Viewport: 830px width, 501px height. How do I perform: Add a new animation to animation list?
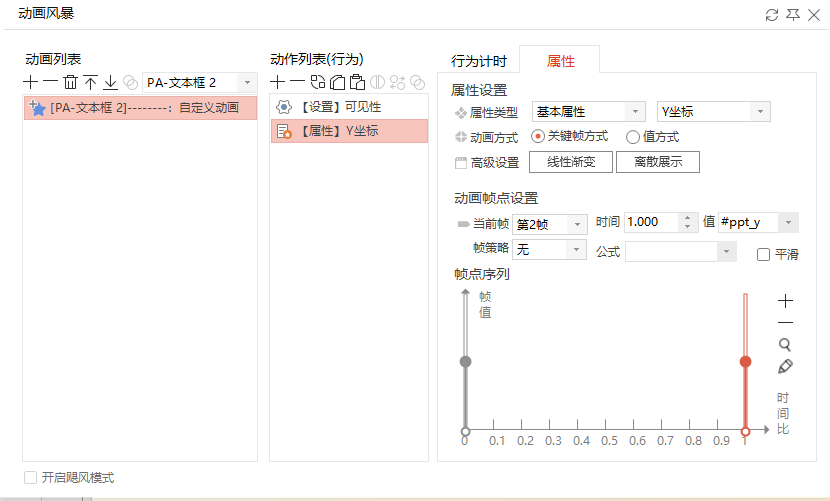point(31,82)
